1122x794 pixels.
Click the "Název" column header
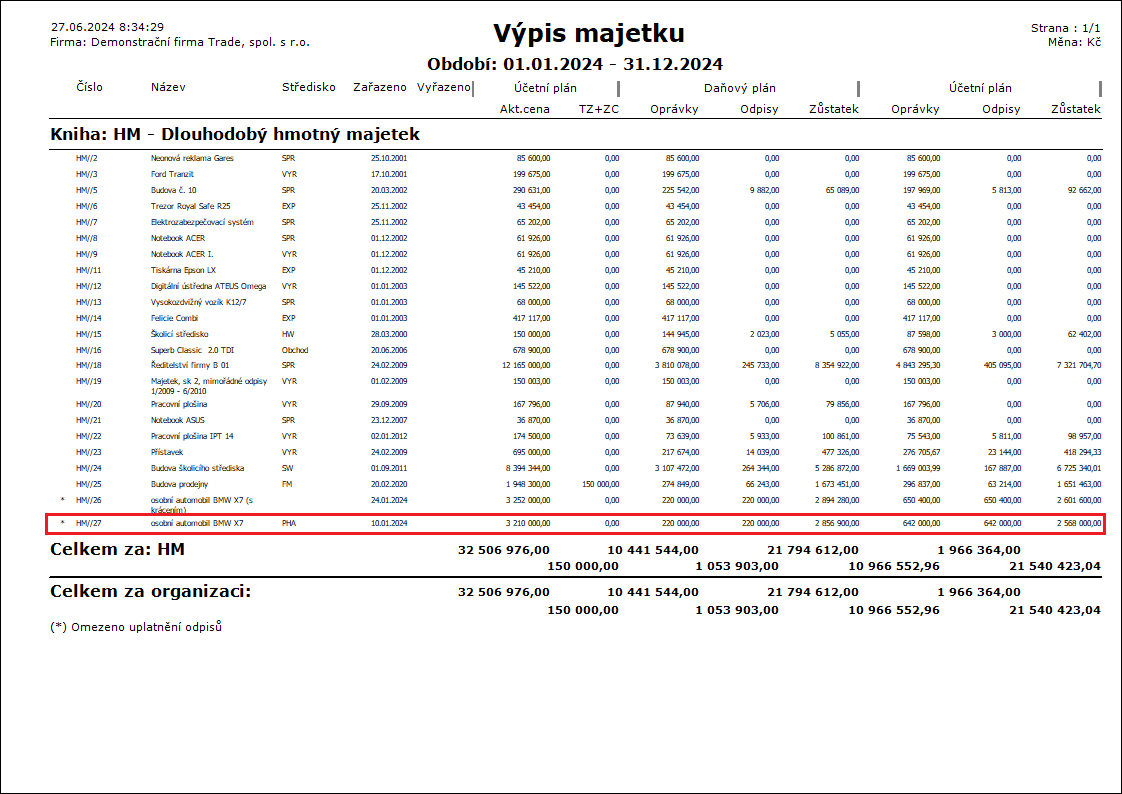tap(168, 87)
